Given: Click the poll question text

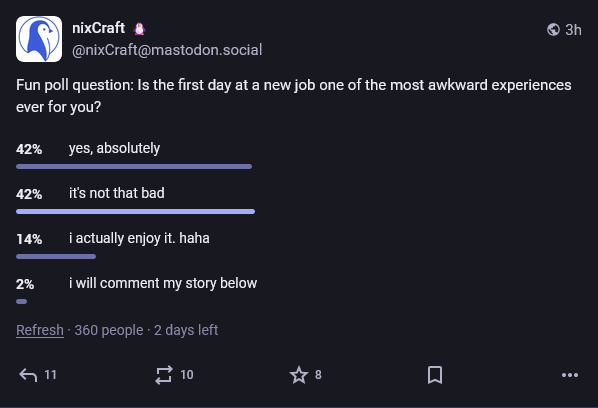Looking at the screenshot, I should click(294, 96).
